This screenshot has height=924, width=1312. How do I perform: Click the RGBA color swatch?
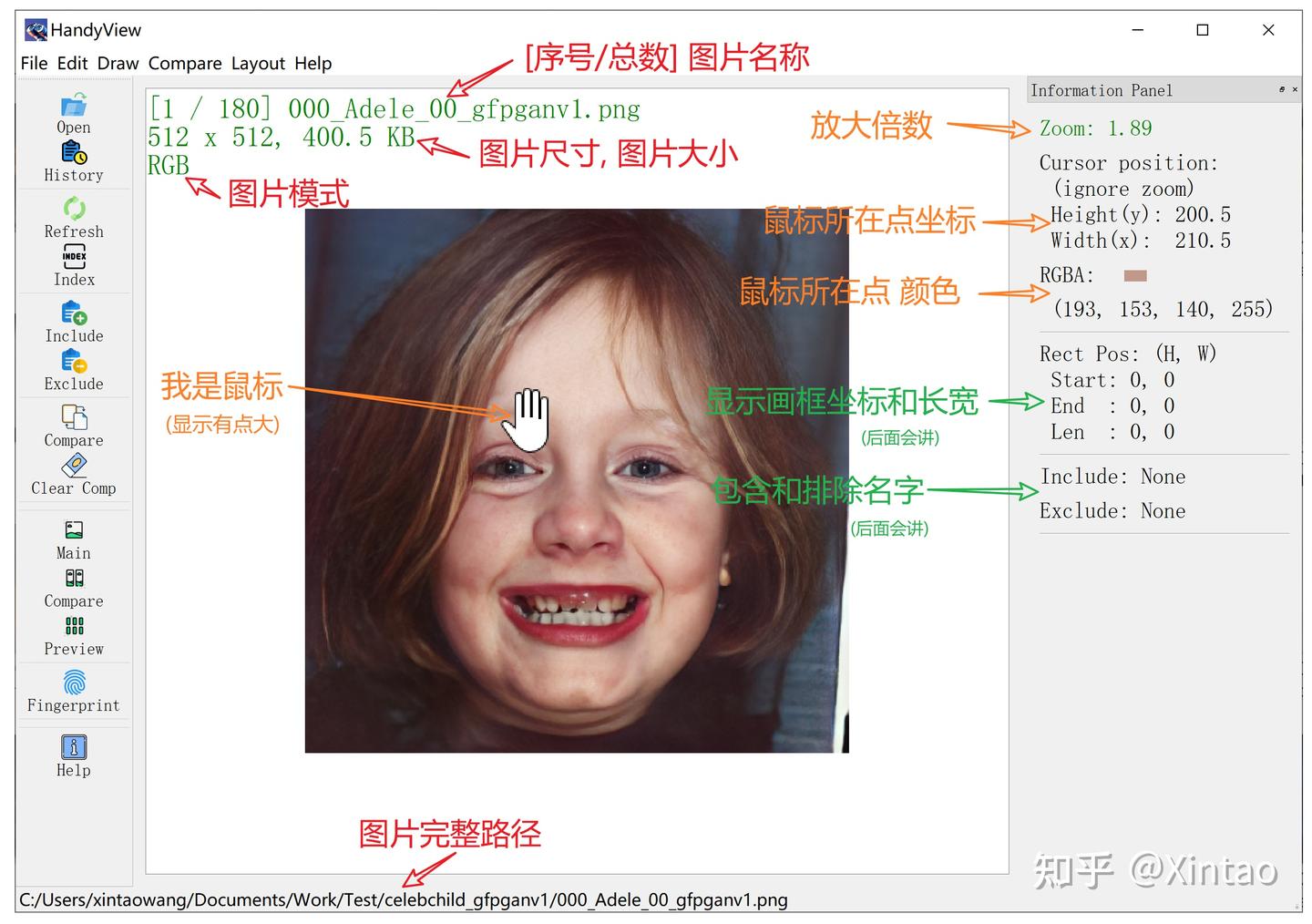(x=1134, y=274)
